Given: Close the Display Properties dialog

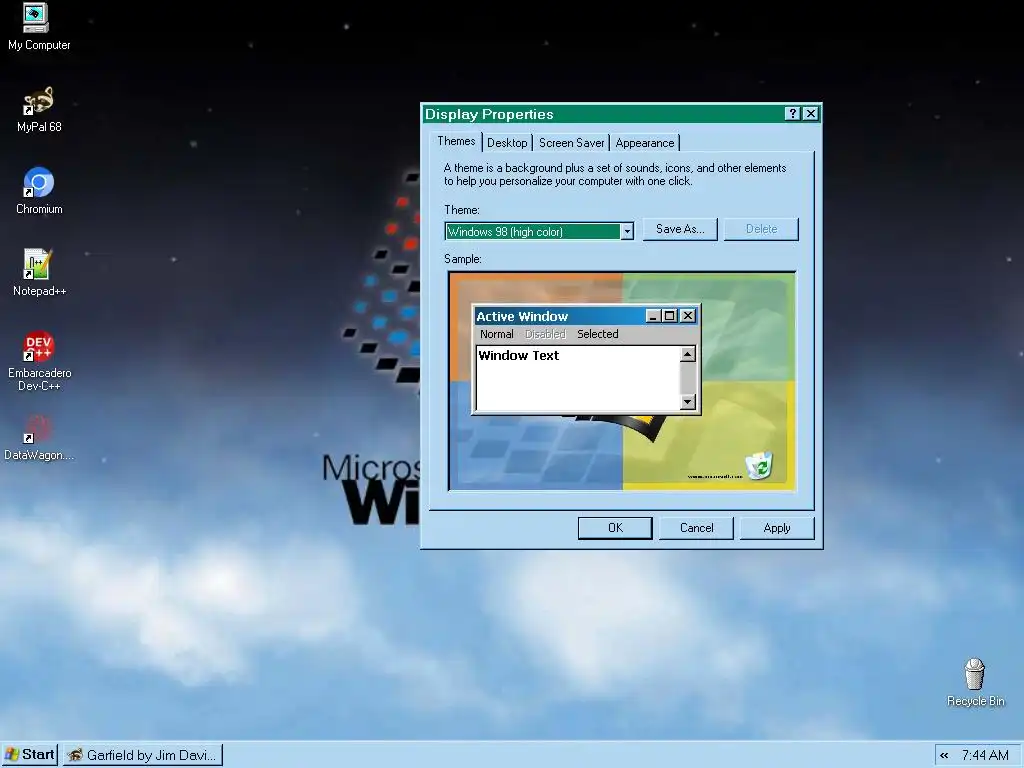Looking at the screenshot, I should (810, 114).
